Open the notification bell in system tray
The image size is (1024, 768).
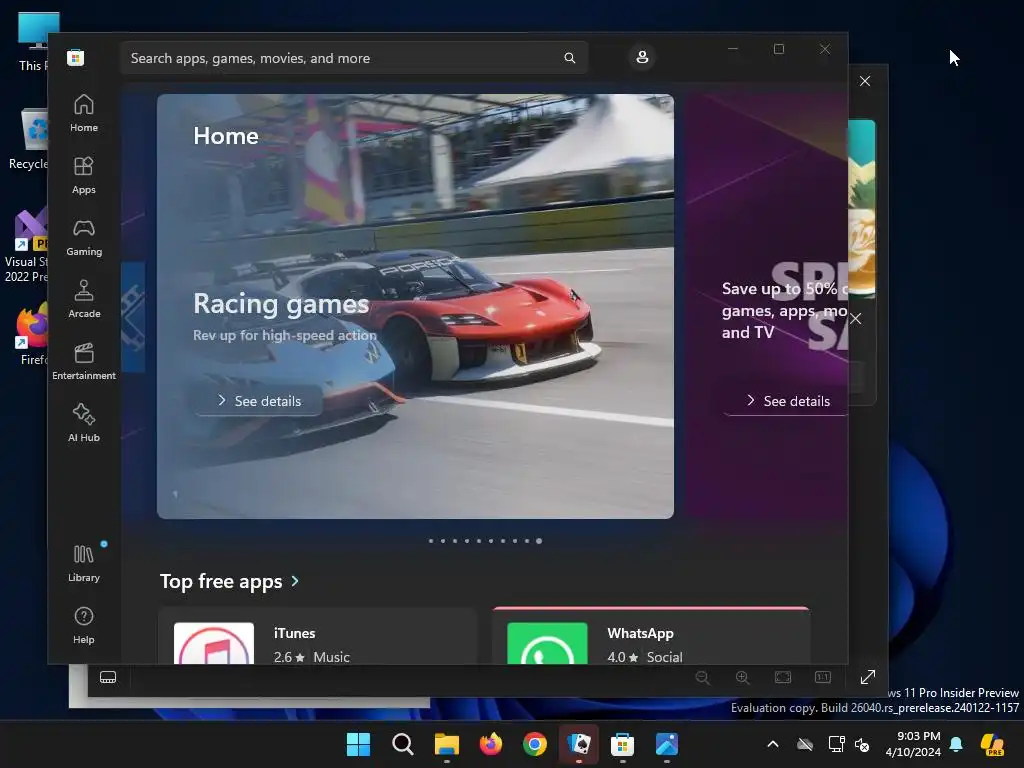[956, 744]
